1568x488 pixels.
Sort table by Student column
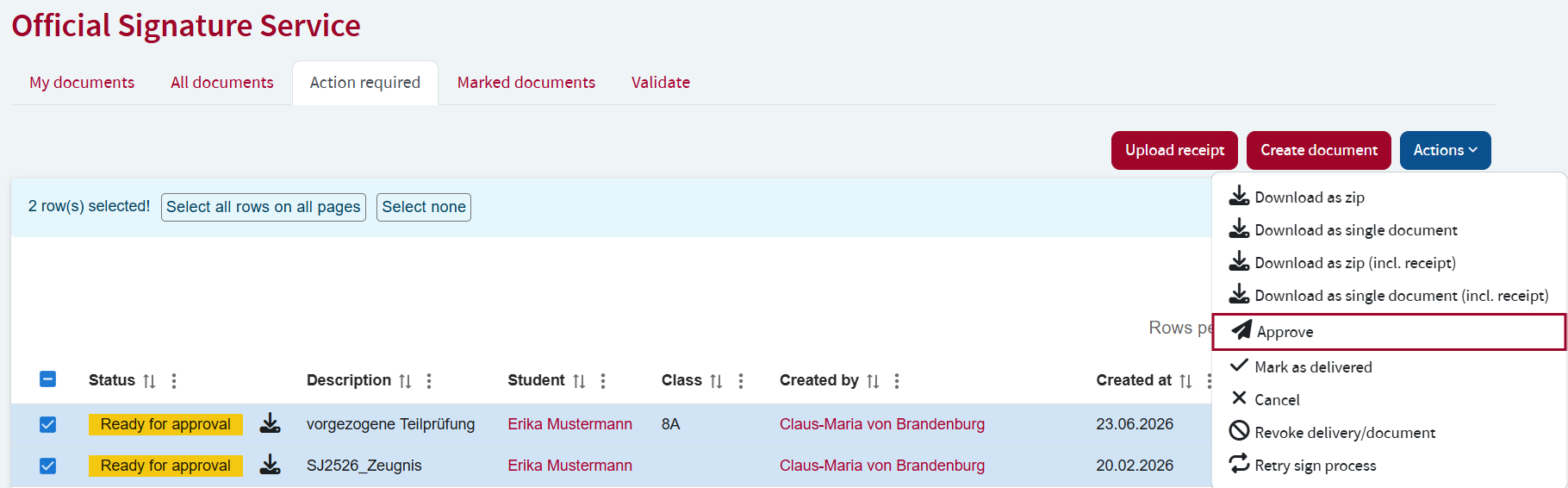[x=579, y=381]
